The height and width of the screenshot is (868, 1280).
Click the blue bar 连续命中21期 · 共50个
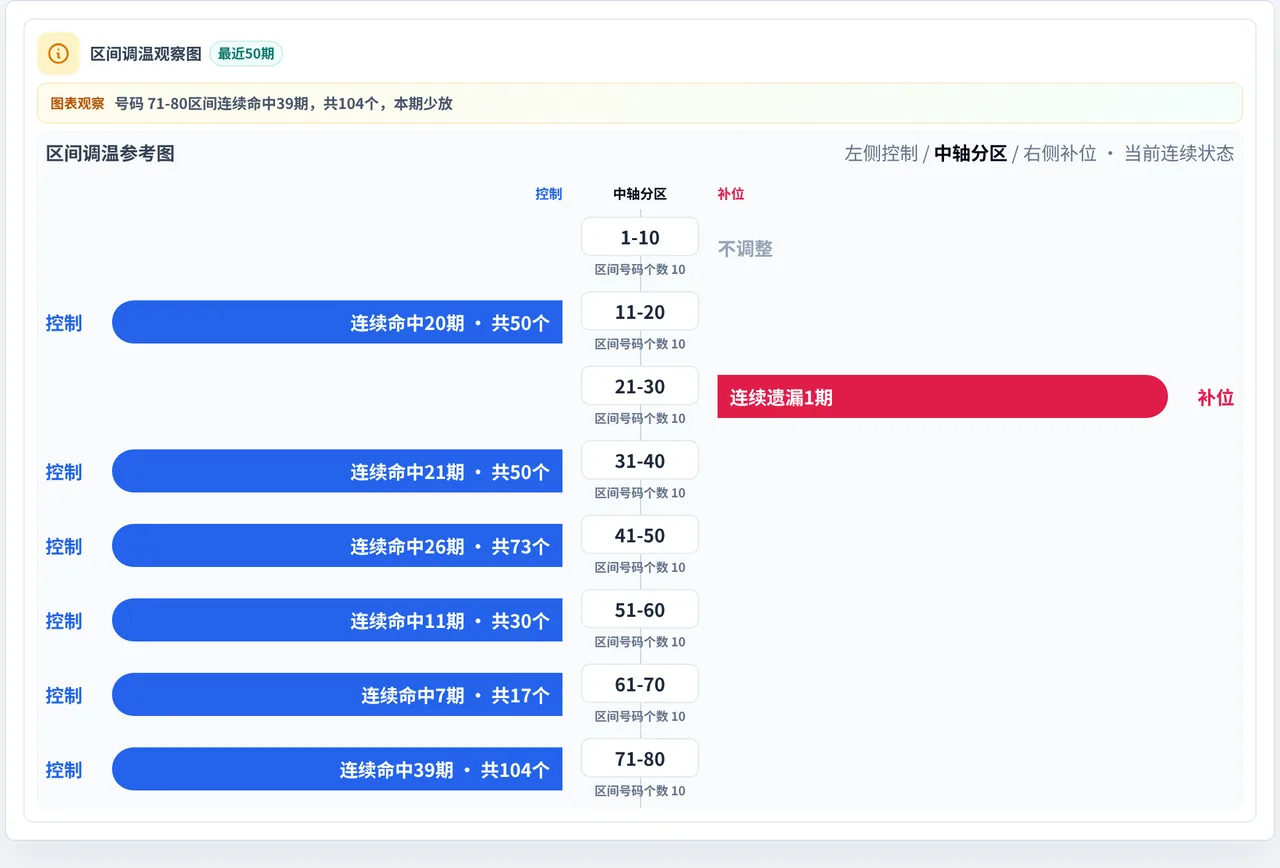(337, 471)
